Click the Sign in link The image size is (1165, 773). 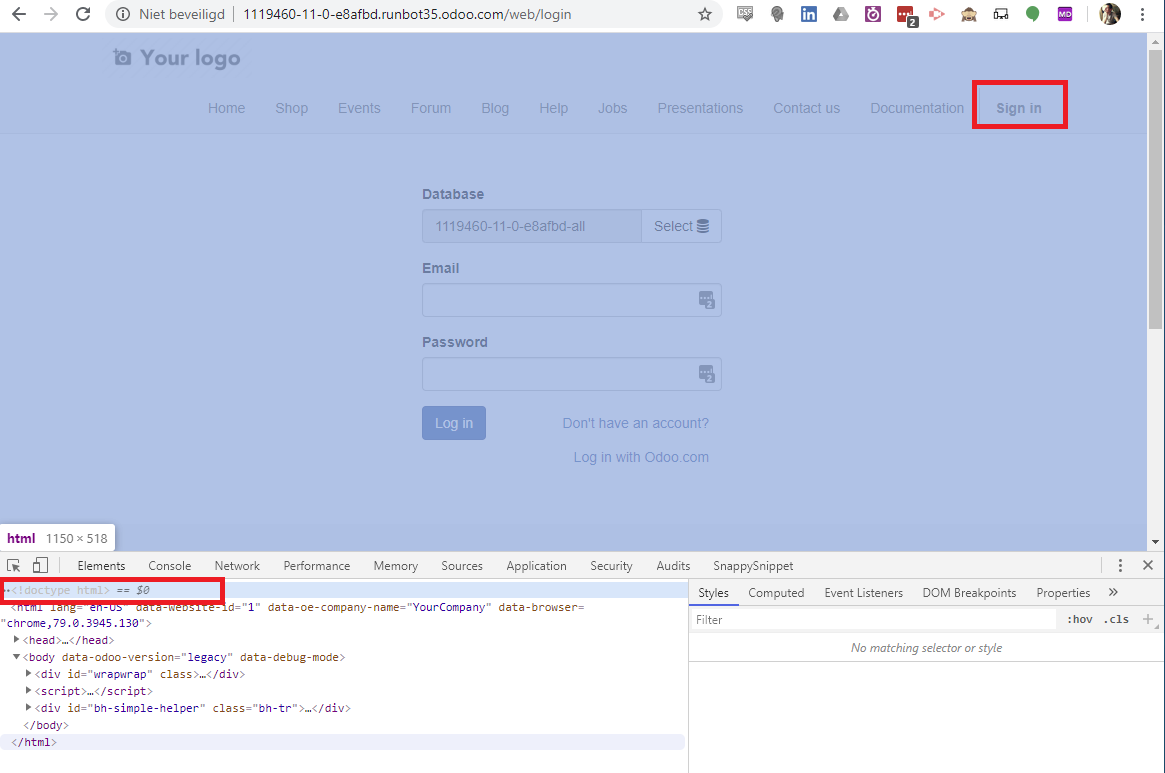[1019, 108]
